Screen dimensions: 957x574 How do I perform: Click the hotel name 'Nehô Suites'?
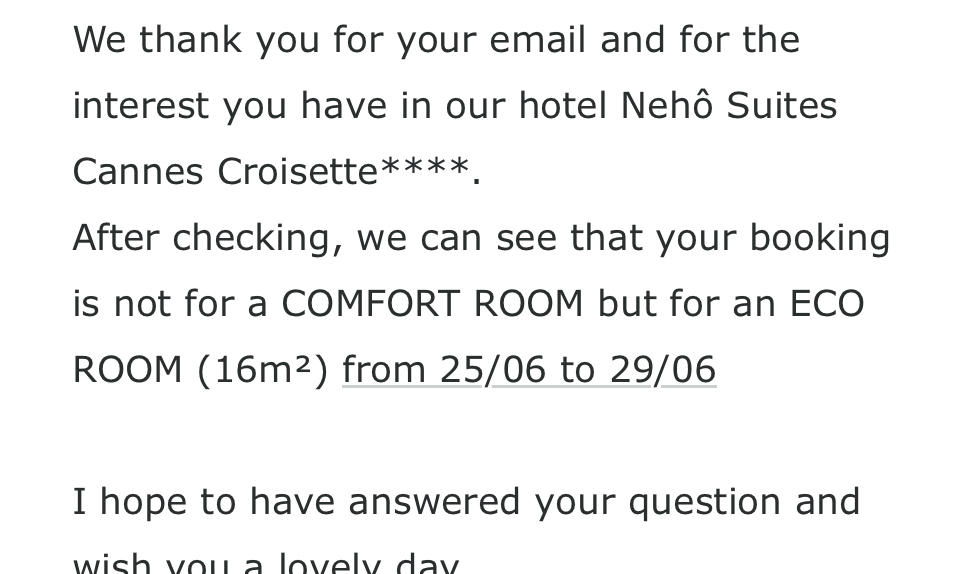click(729, 105)
